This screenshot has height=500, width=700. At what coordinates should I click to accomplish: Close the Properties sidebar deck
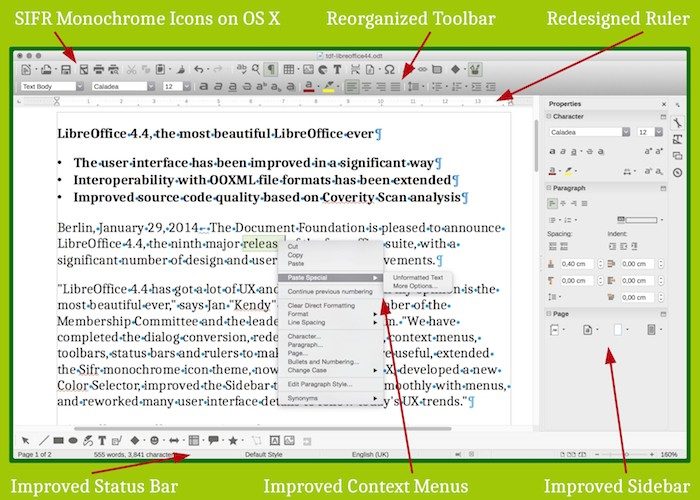click(x=664, y=104)
